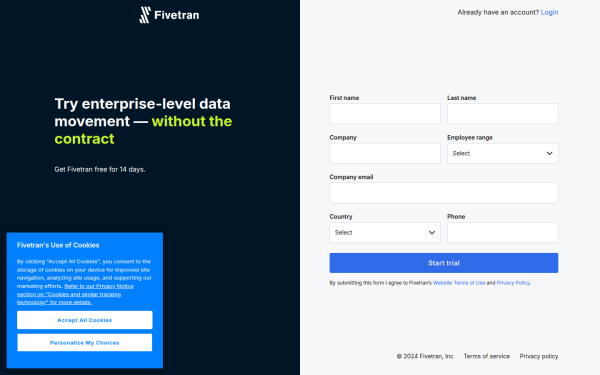Open the Privacy Notice cookies section link
Image resolution: width=600 pixels, height=375 pixels.
75,294
